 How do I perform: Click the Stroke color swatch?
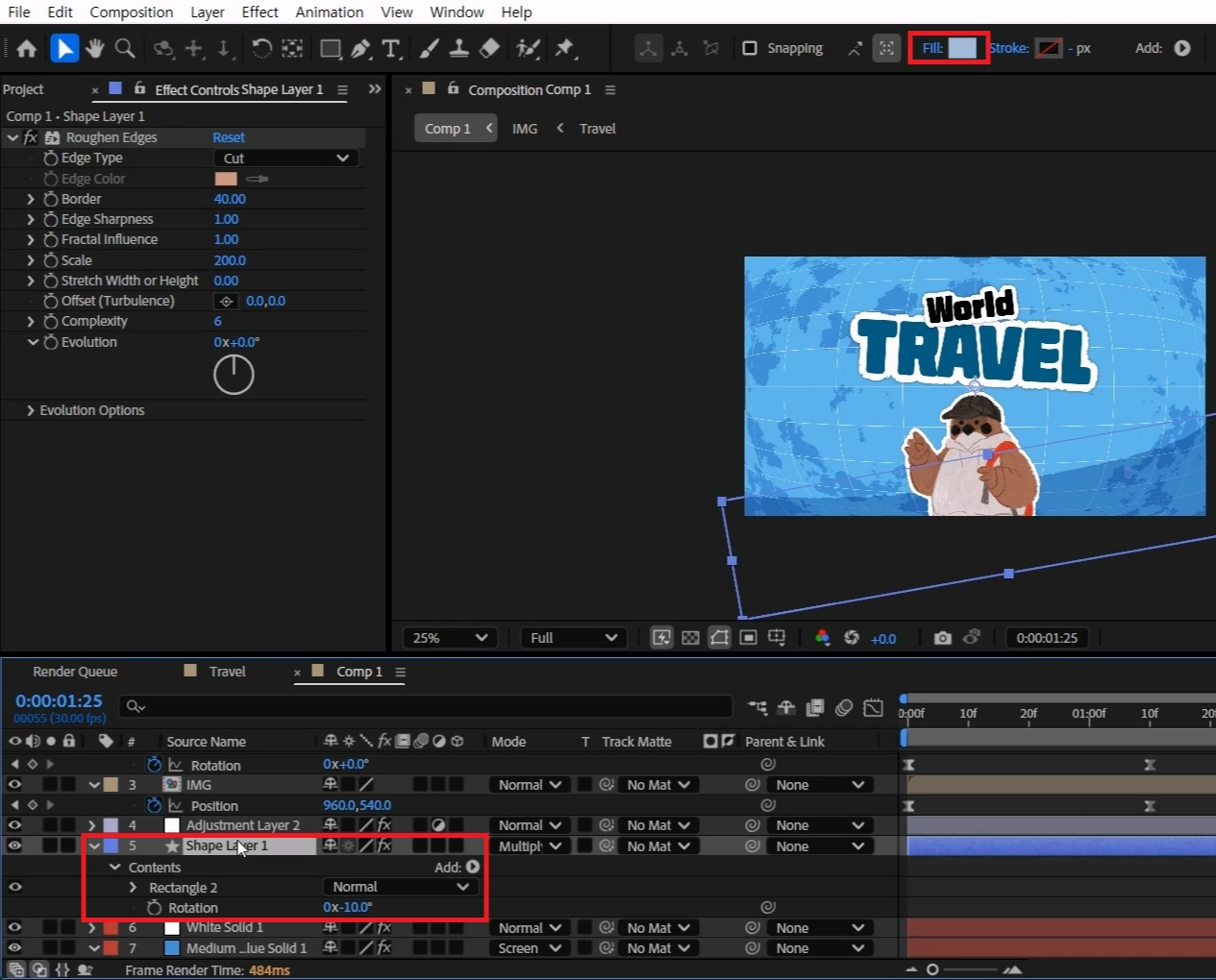[x=1049, y=48]
